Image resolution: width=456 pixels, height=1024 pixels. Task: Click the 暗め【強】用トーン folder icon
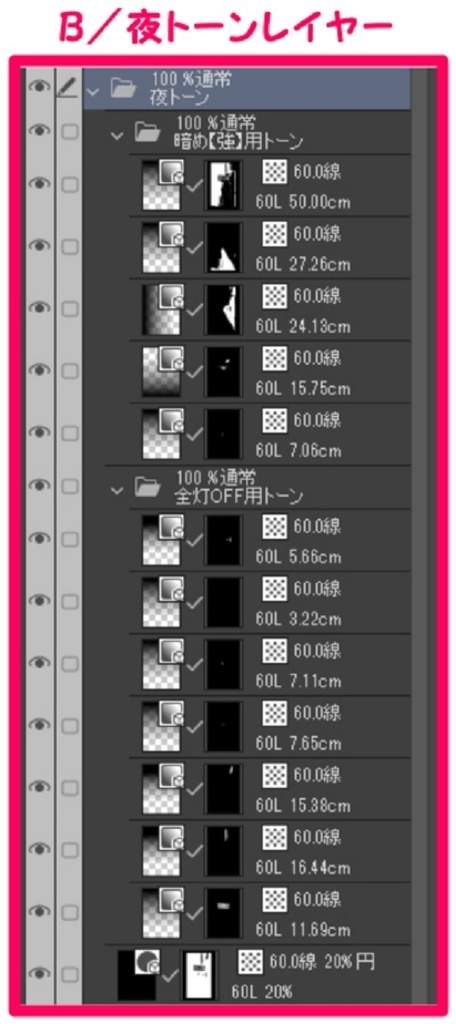coord(147,133)
